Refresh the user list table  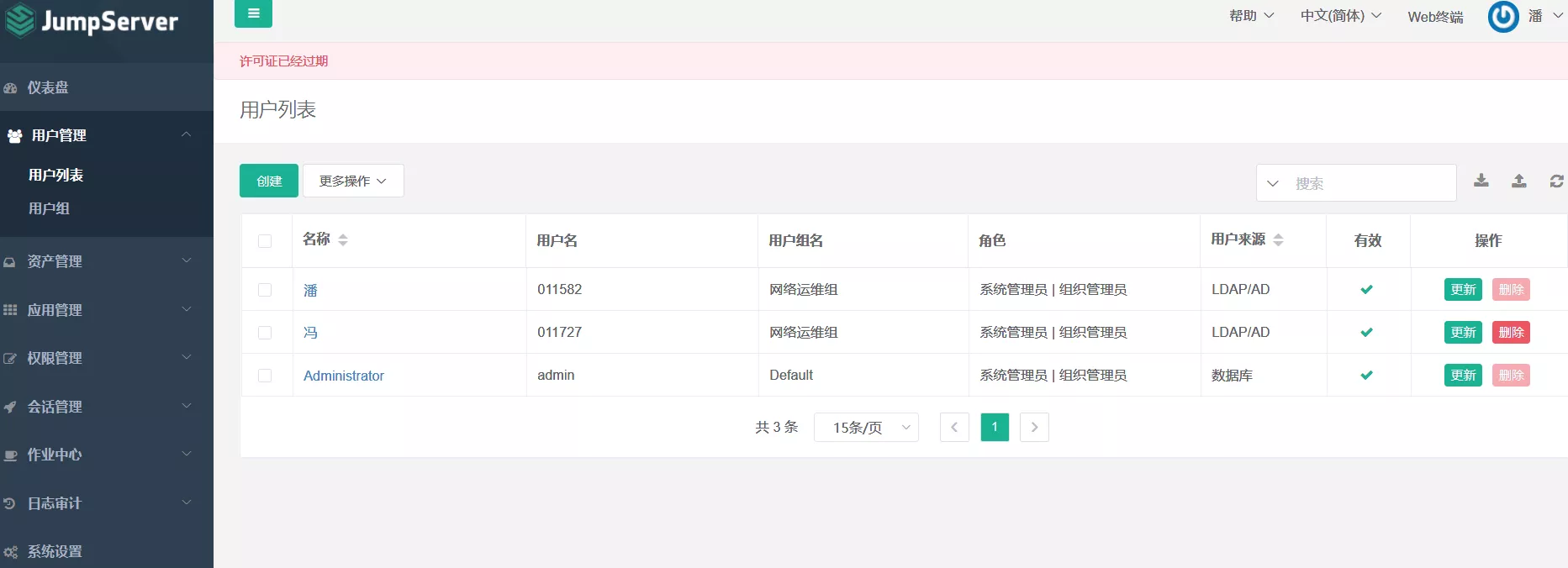coord(1556,181)
